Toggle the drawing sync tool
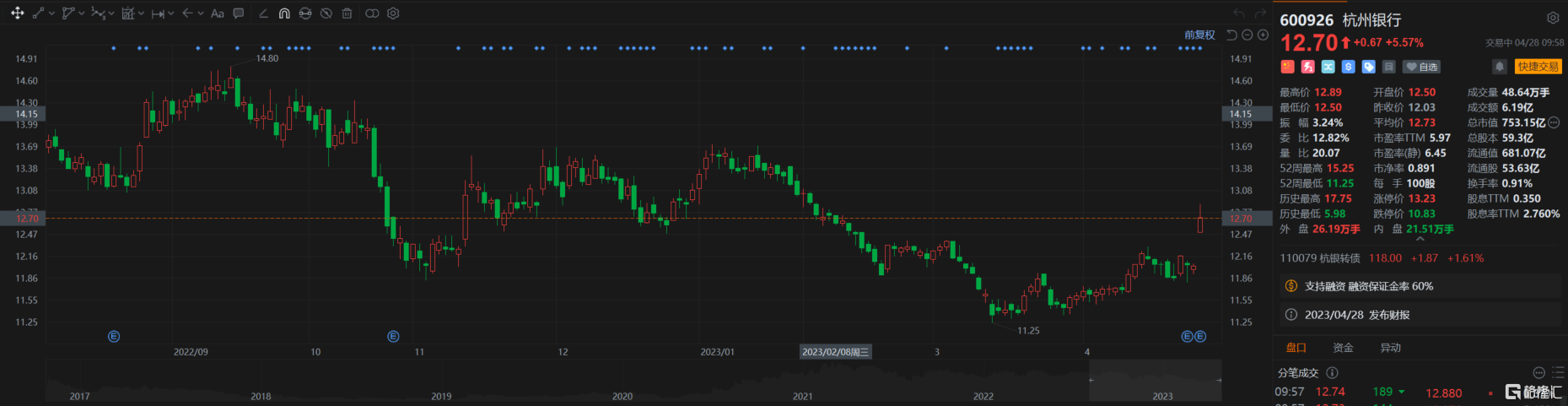This screenshot has width=1568, height=406. (x=305, y=14)
